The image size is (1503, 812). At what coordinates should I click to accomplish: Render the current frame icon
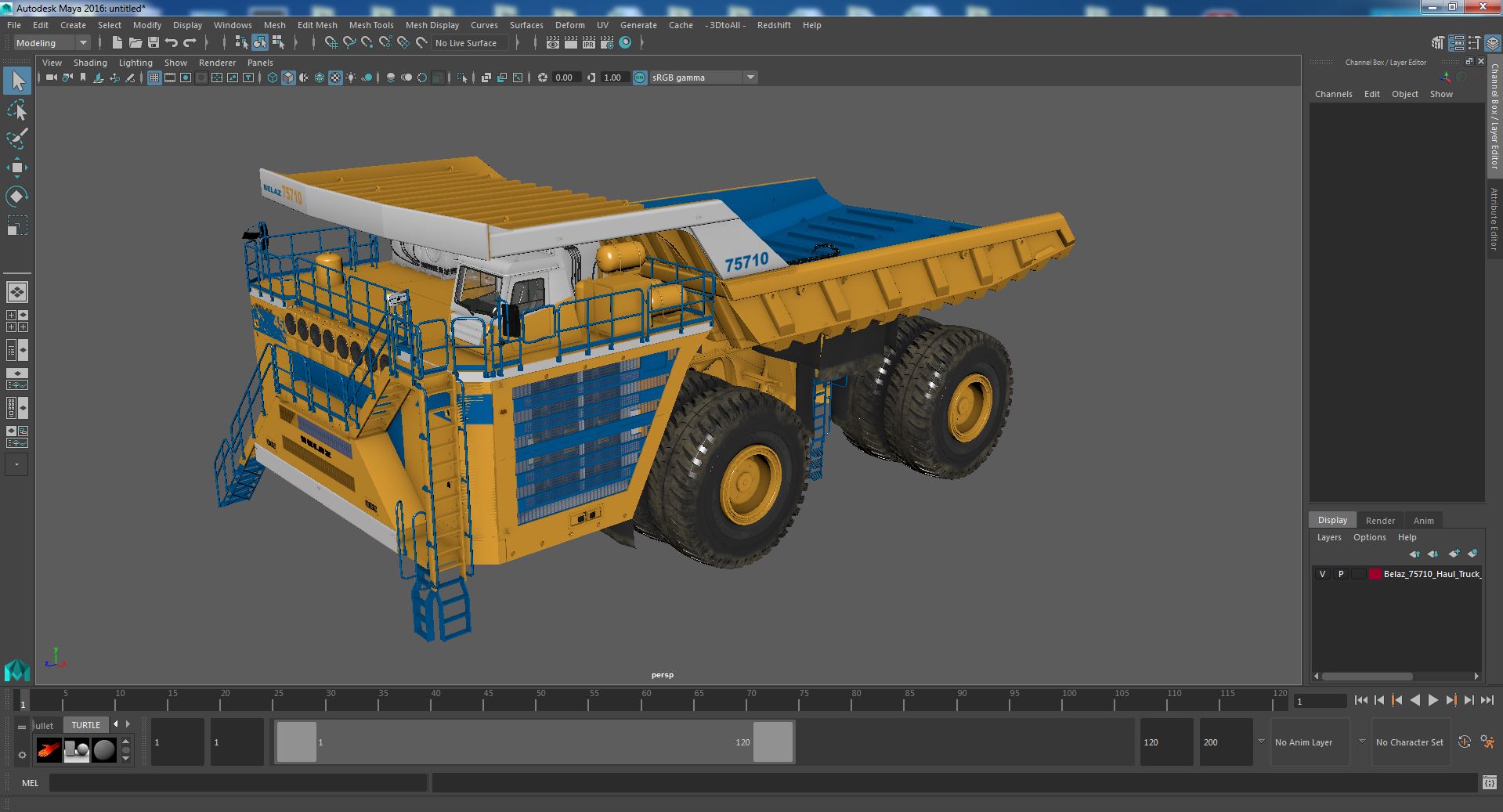click(571, 43)
